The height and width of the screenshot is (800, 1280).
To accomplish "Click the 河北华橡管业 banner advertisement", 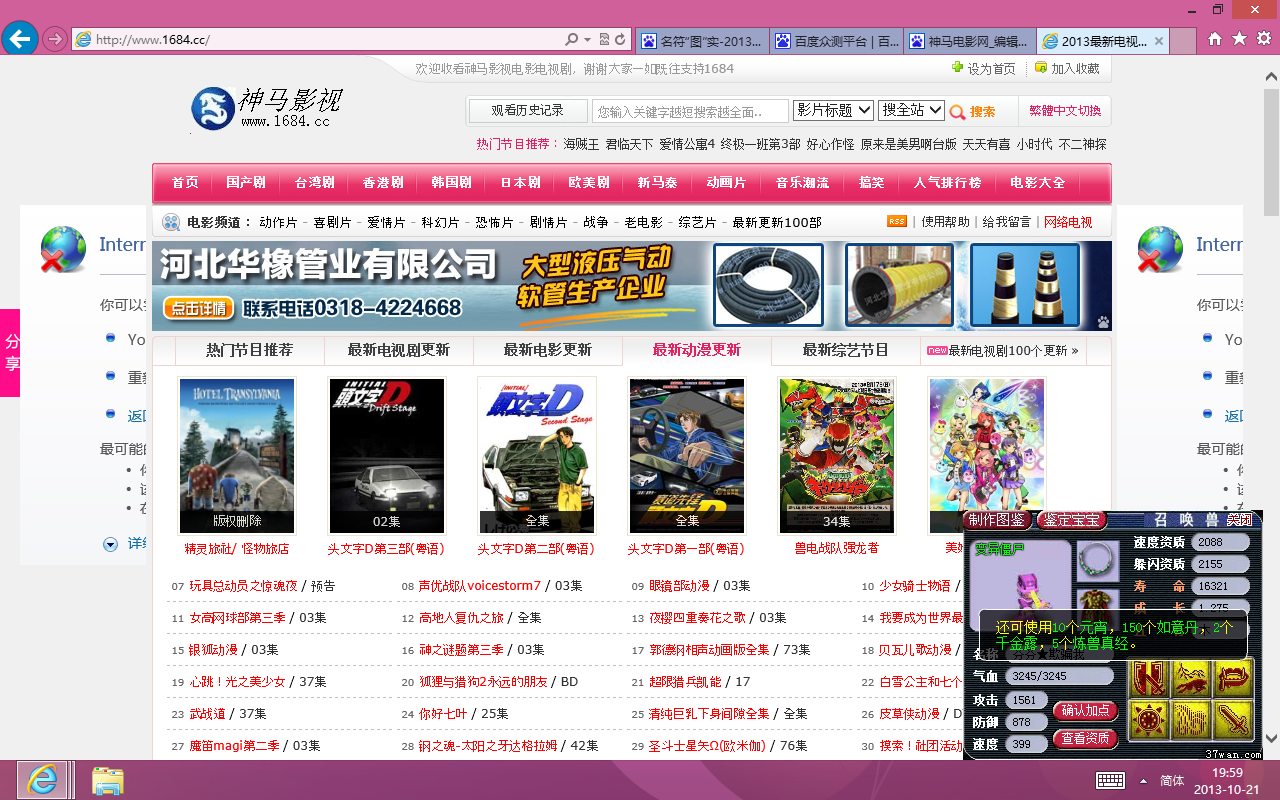I will pyautogui.click(x=632, y=286).
